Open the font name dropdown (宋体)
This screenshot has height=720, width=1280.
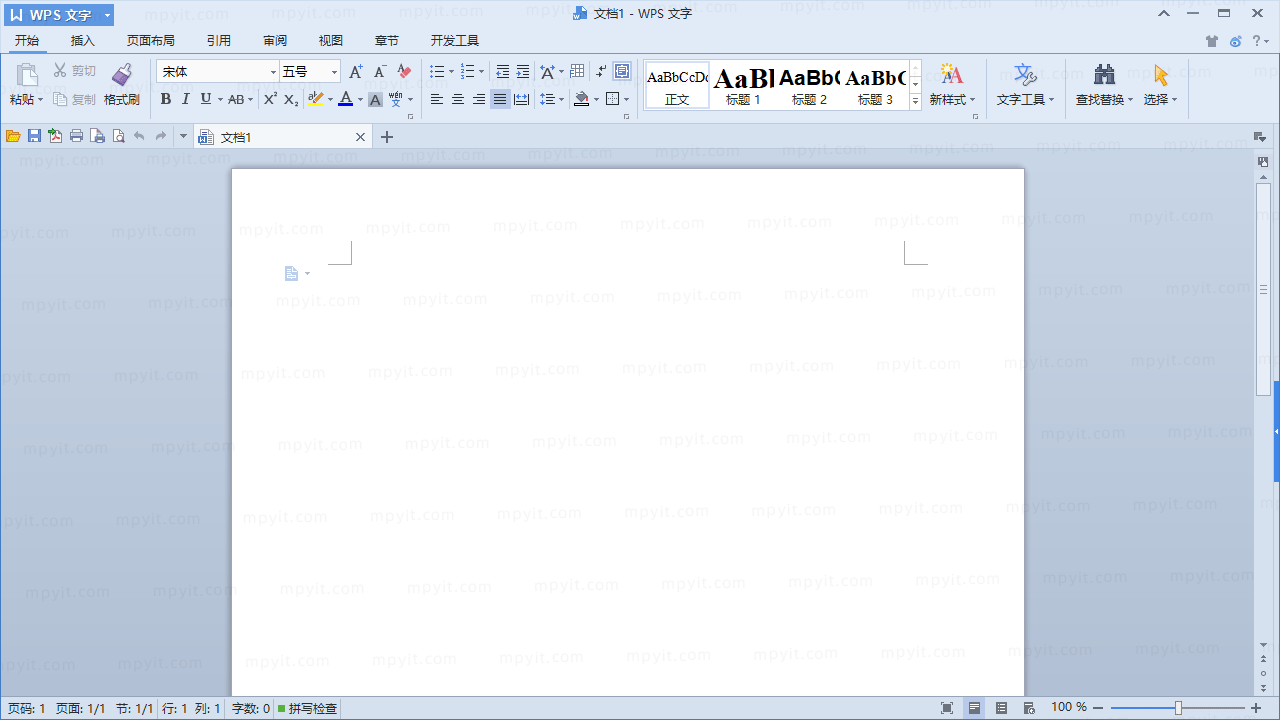click(x=273, y=72)
